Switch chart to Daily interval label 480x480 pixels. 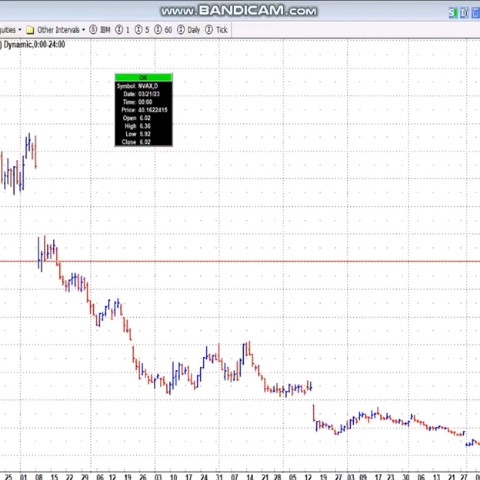coord(194,30)
